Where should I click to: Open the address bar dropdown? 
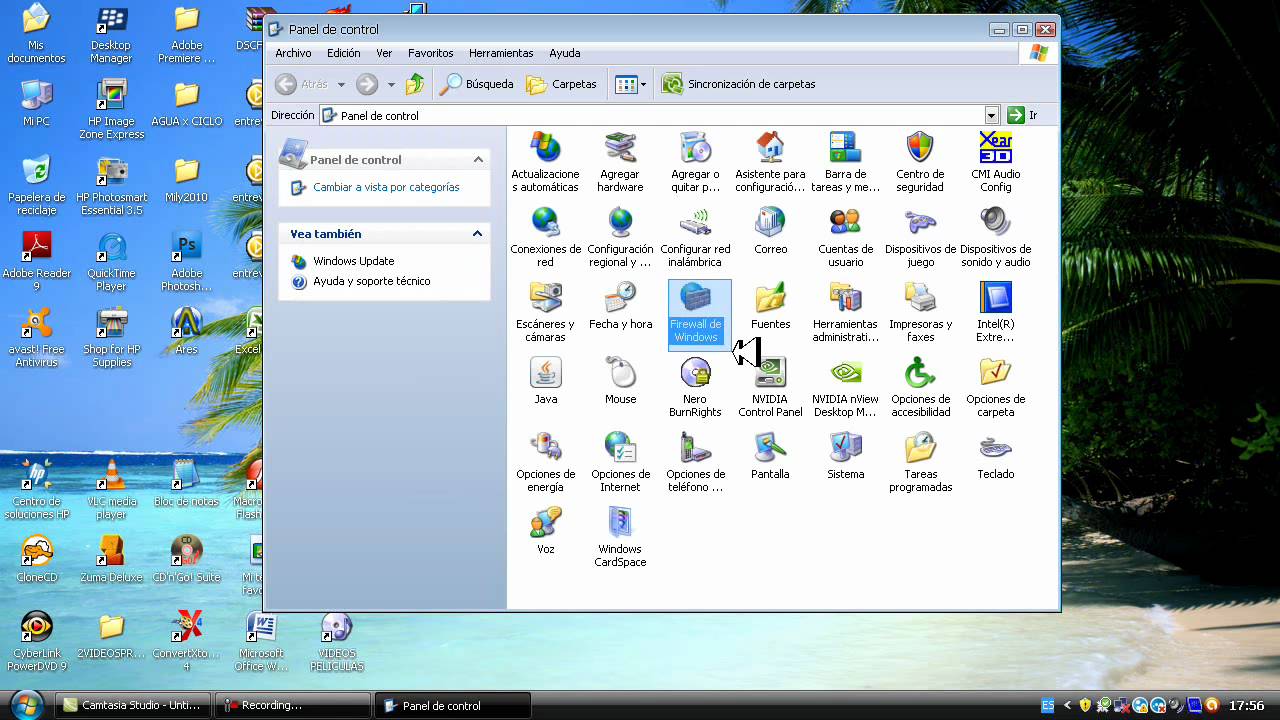(x=992, y=115)
